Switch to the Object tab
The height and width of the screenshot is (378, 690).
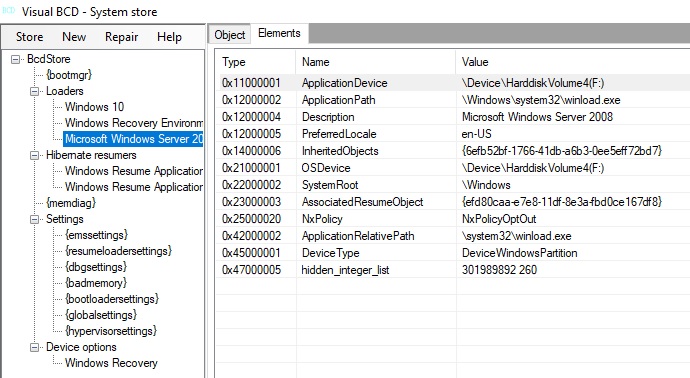coord(229,35)
